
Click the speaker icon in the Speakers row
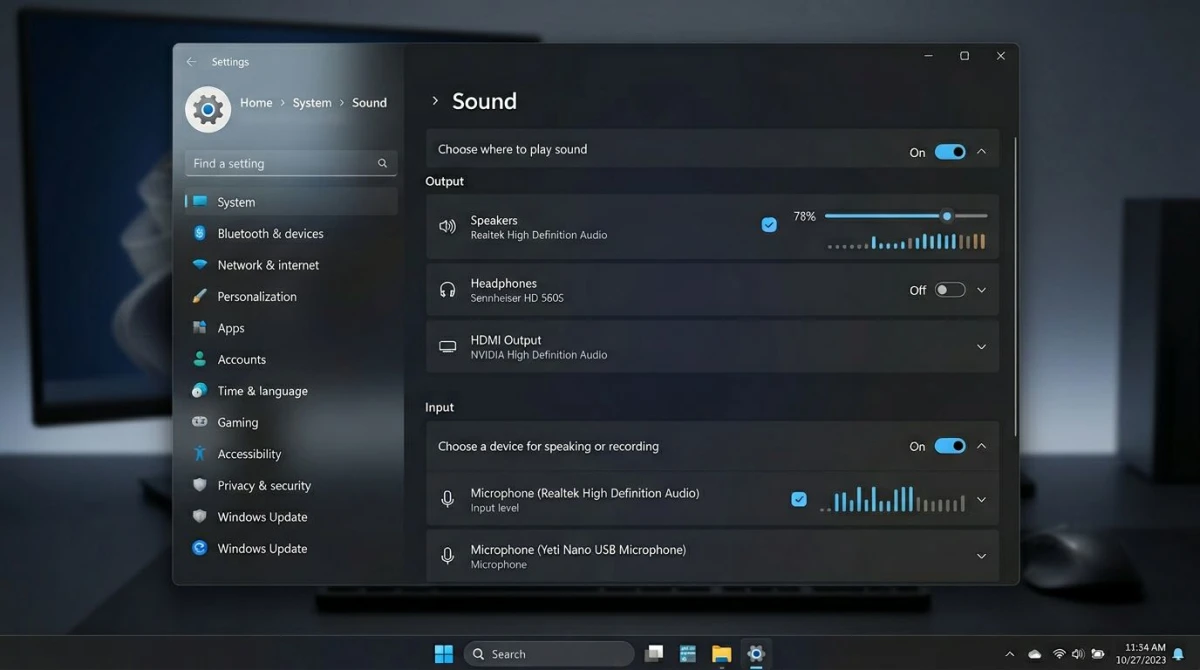pos(447,226)
